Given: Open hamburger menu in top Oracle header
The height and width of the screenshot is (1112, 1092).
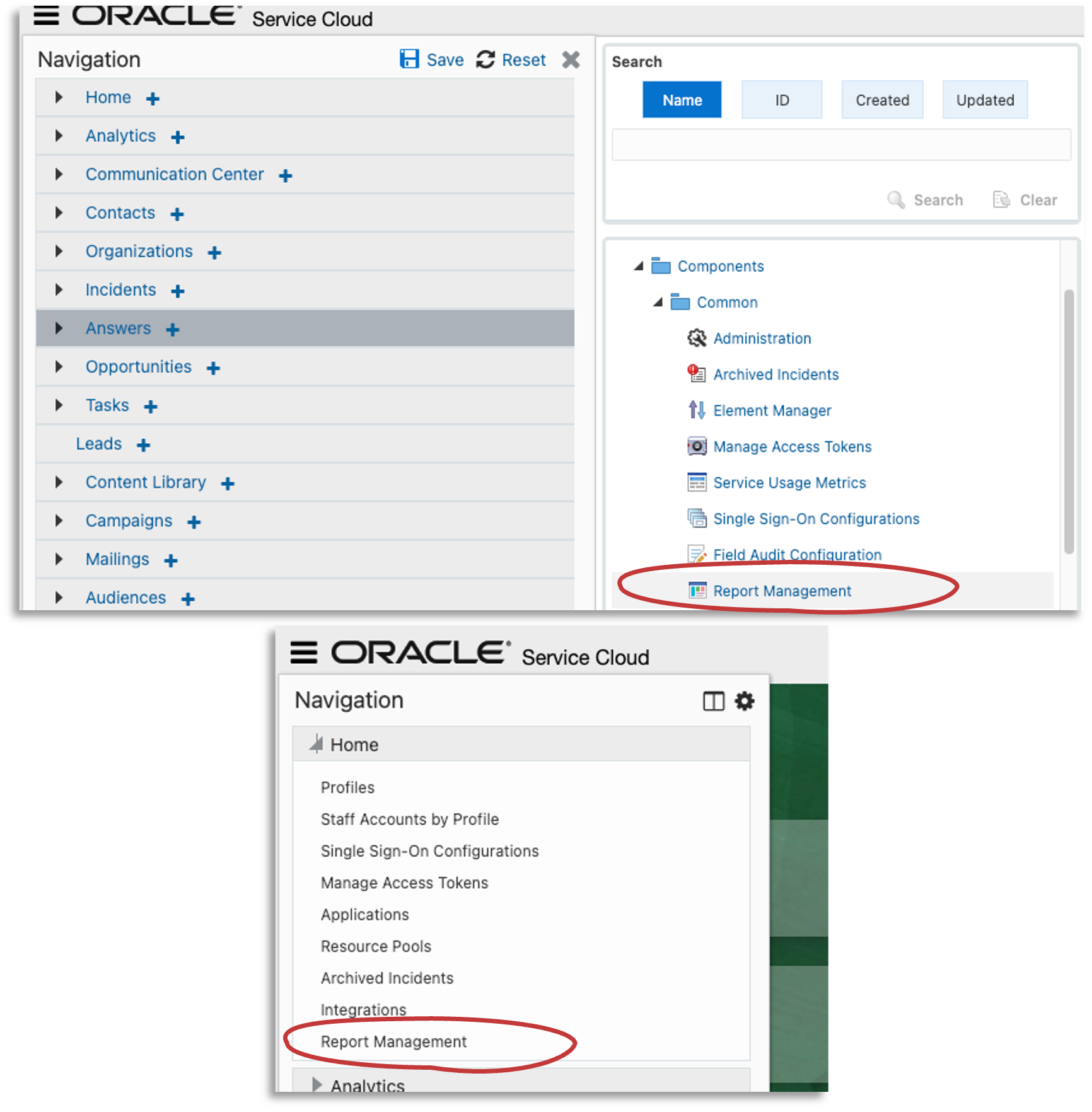Looking at the screenshot, I should coord(46,15).
